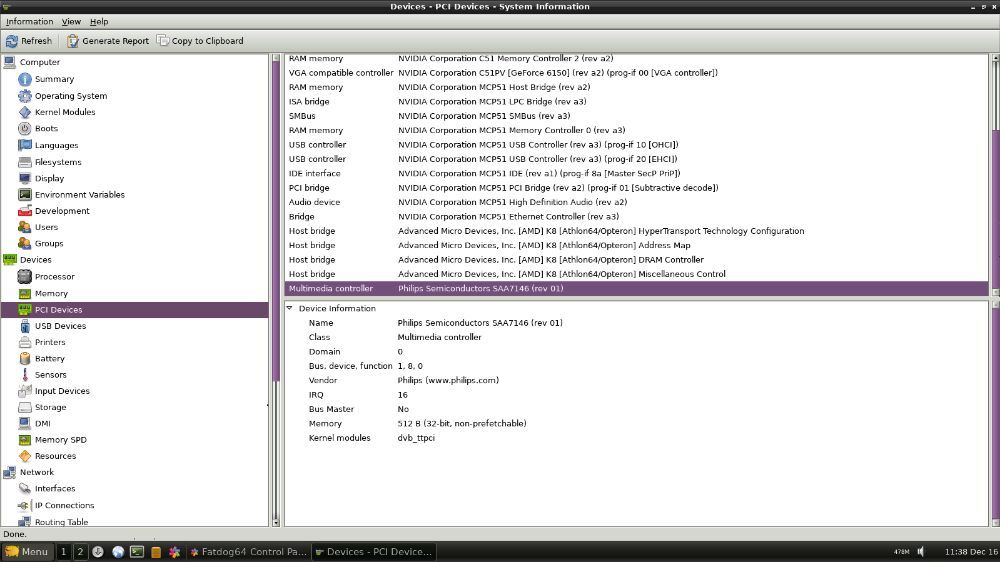Click the Refresh toolbar button

[29, 41]
